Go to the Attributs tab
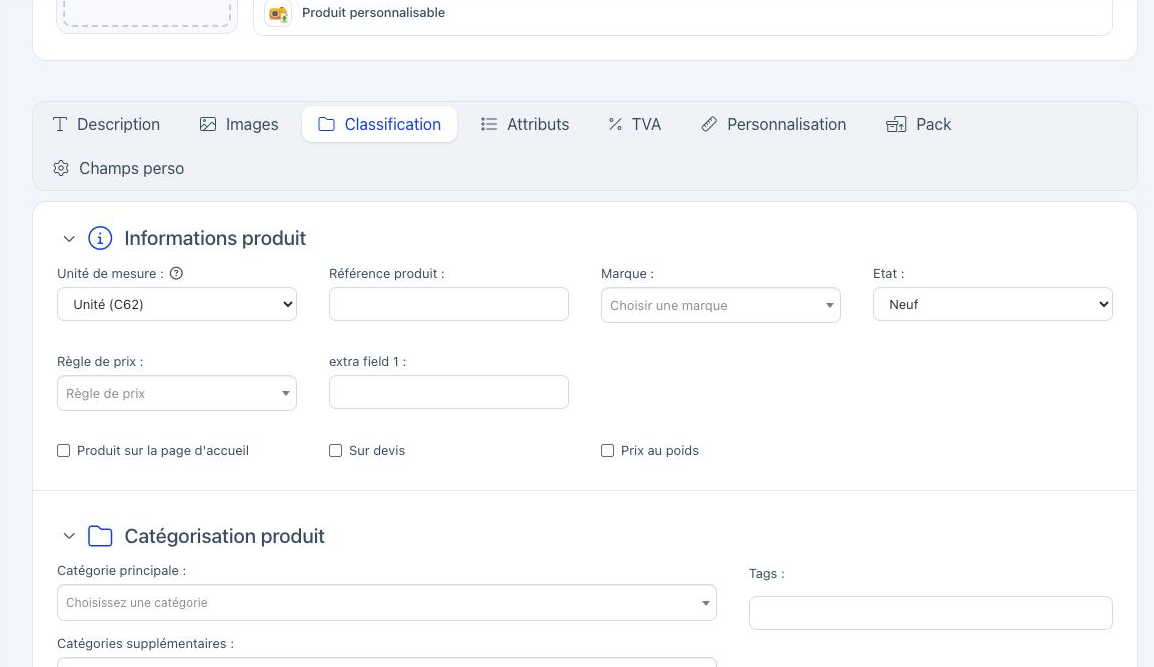 point(525,124)
